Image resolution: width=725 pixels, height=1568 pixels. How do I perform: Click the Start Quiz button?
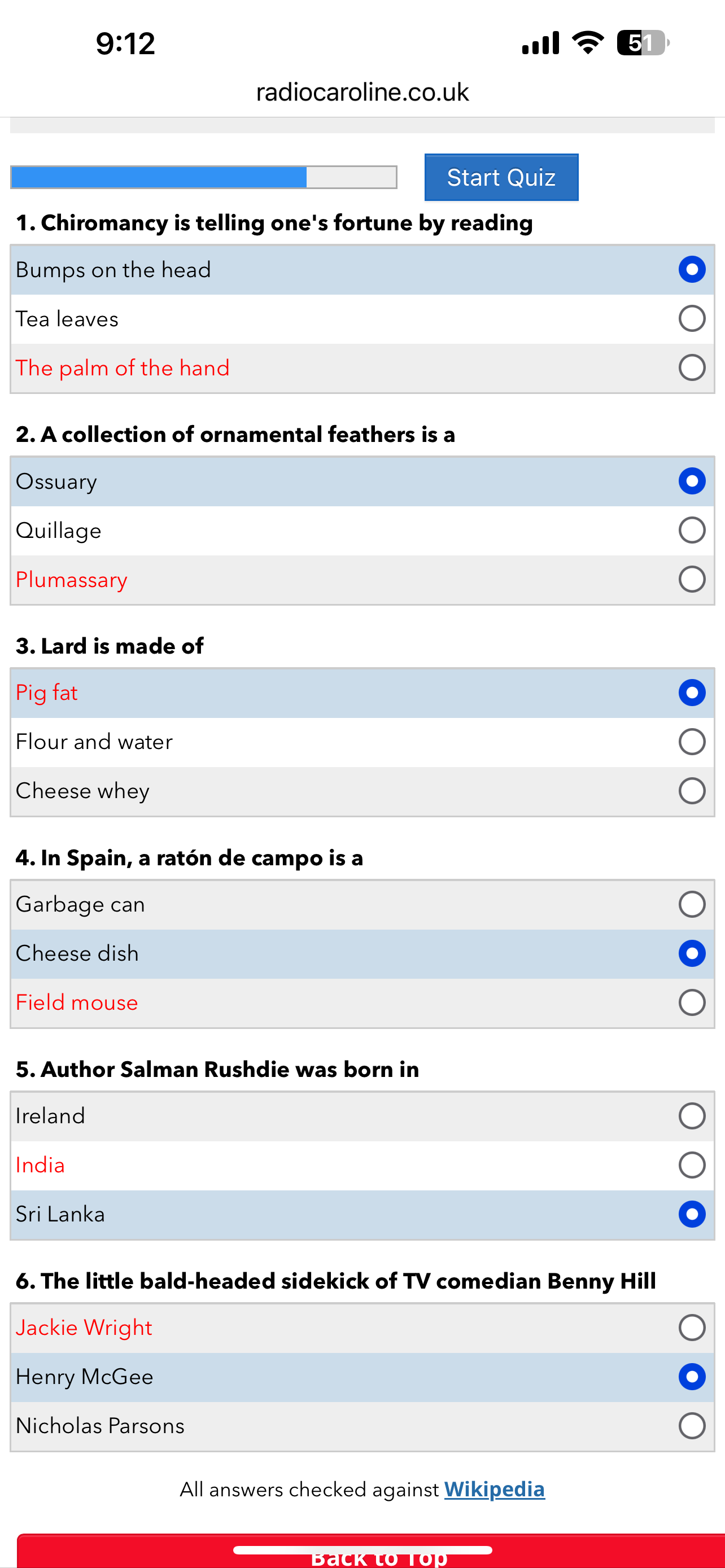click(501, 177)
